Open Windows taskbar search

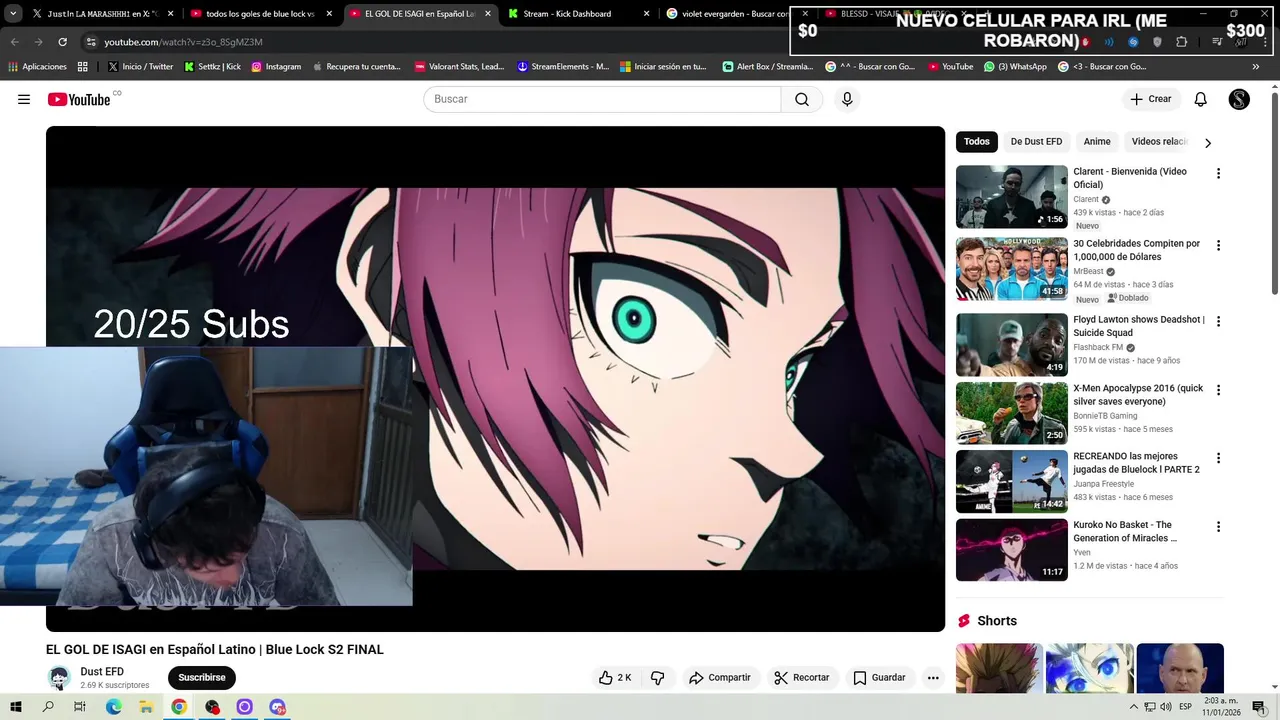48,707
